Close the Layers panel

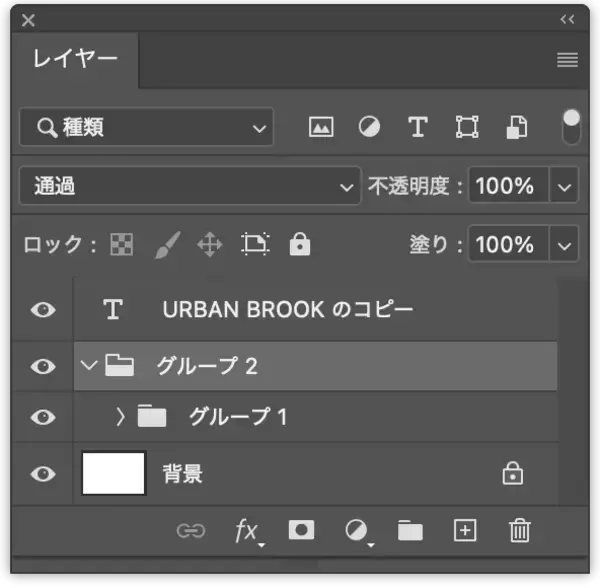click(28, 20)
